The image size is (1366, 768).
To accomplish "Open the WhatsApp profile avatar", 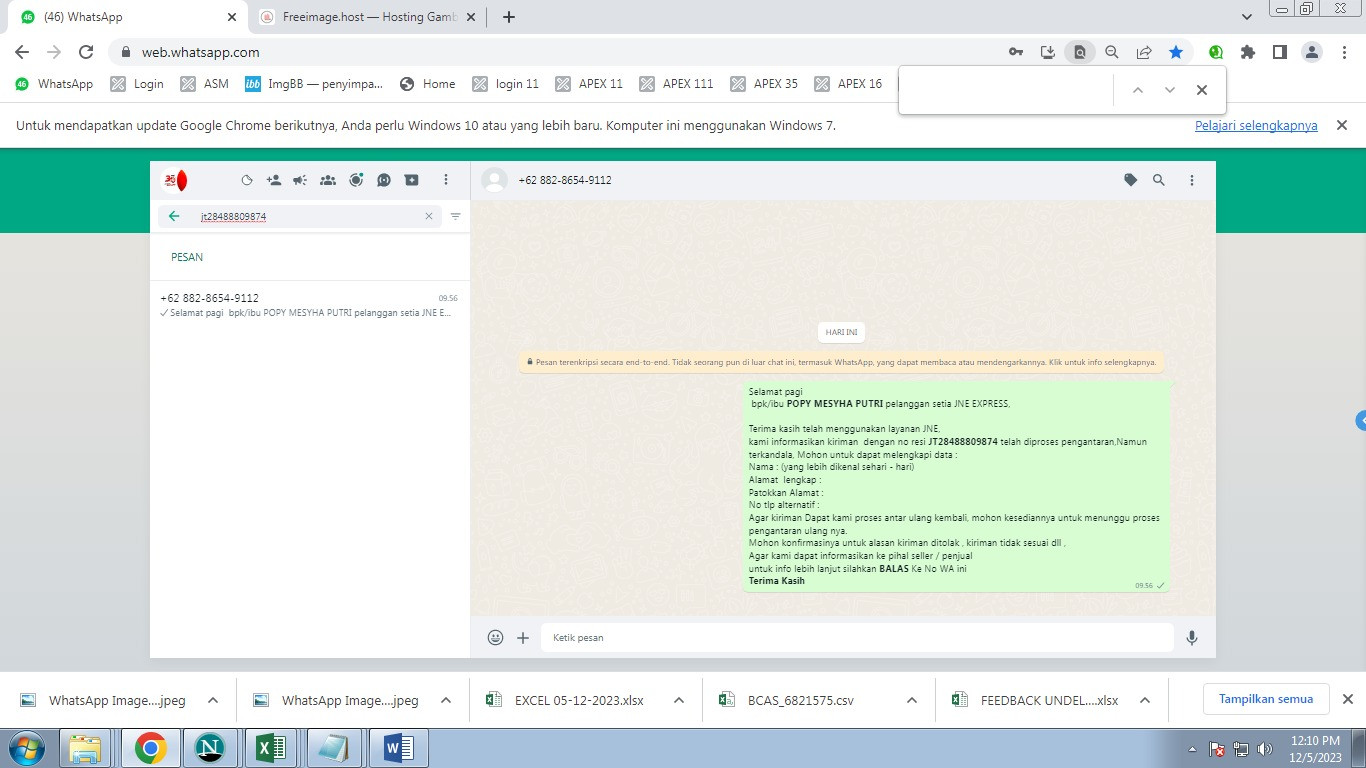I will (174, 181).
